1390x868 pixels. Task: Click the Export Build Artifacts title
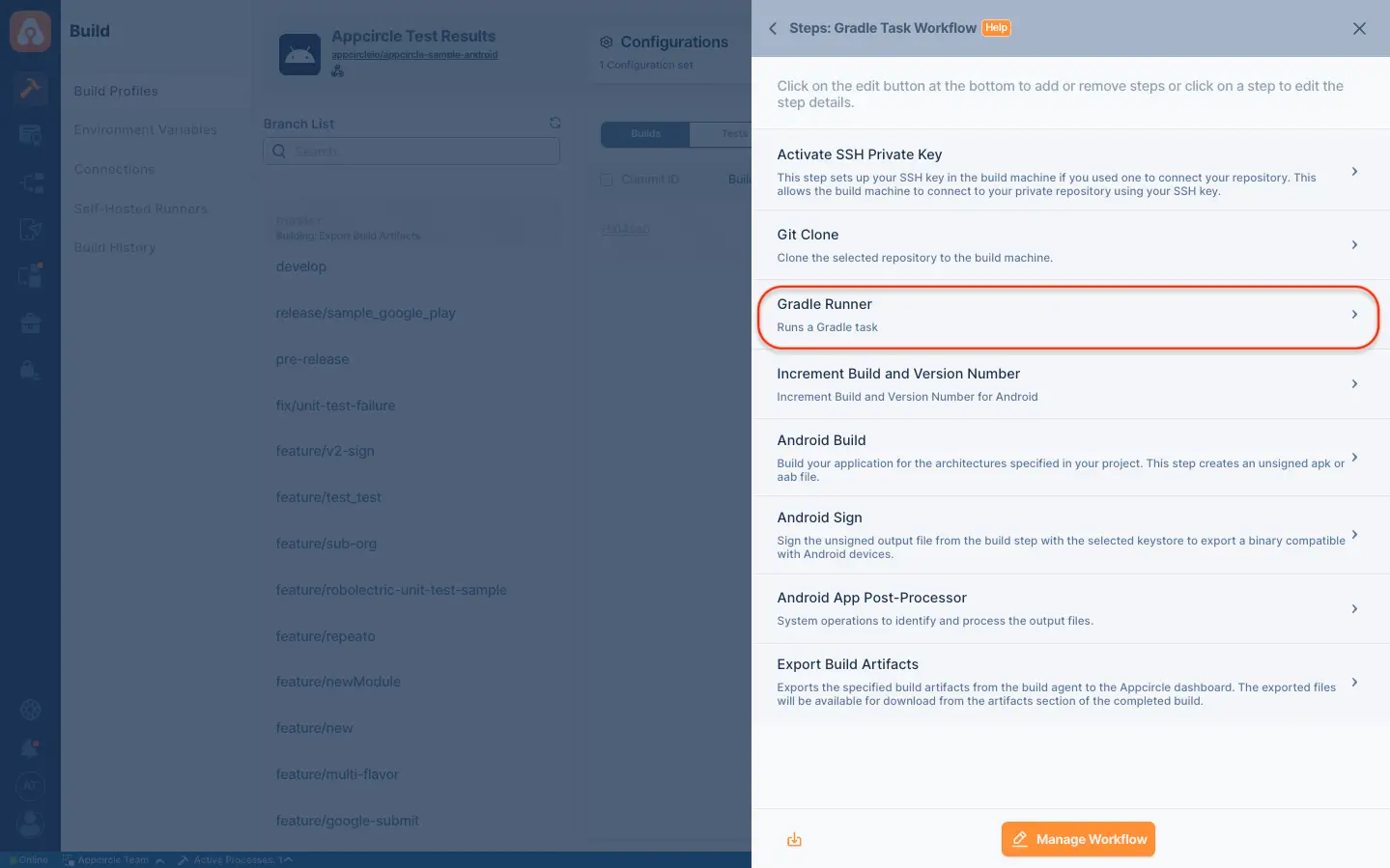pyautogui.click(x=847, y=664)
